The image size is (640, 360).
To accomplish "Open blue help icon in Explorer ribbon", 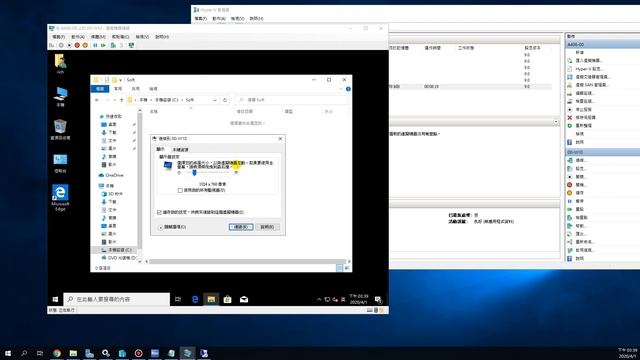I will pos(348,89).
